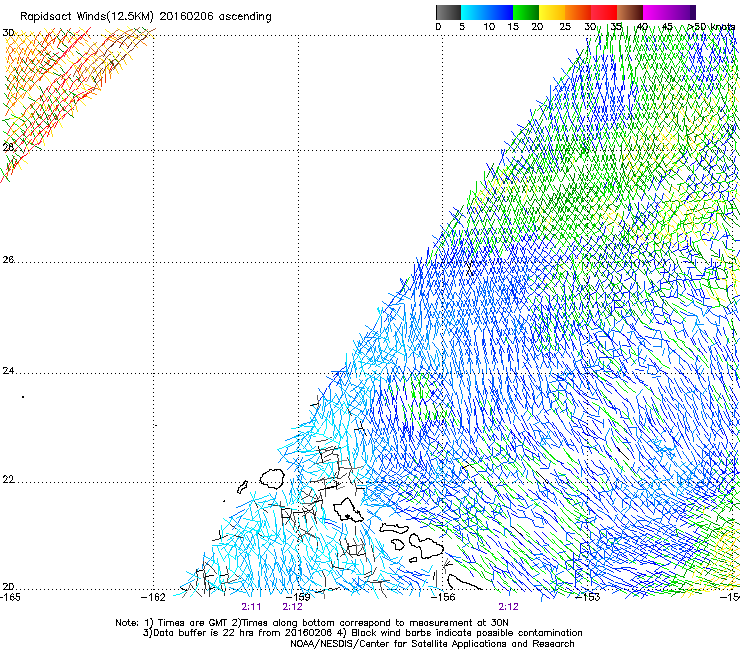
Task: Click the purple '2:12' label right of -156
Action: [508, 607]
